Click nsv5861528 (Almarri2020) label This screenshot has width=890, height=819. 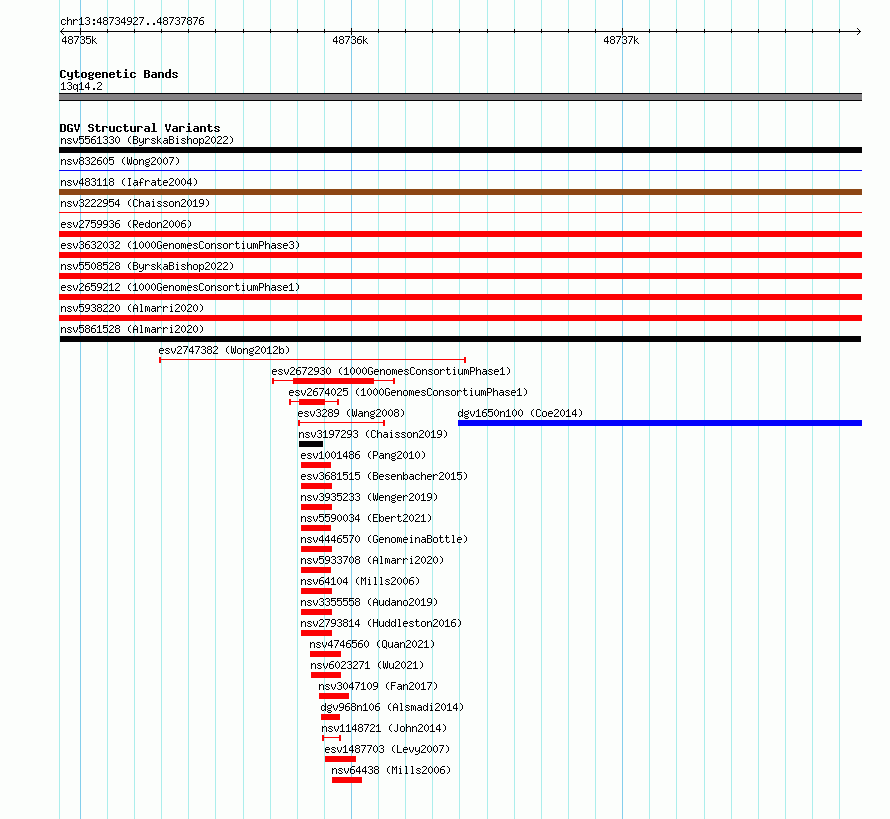coord(132,329)
